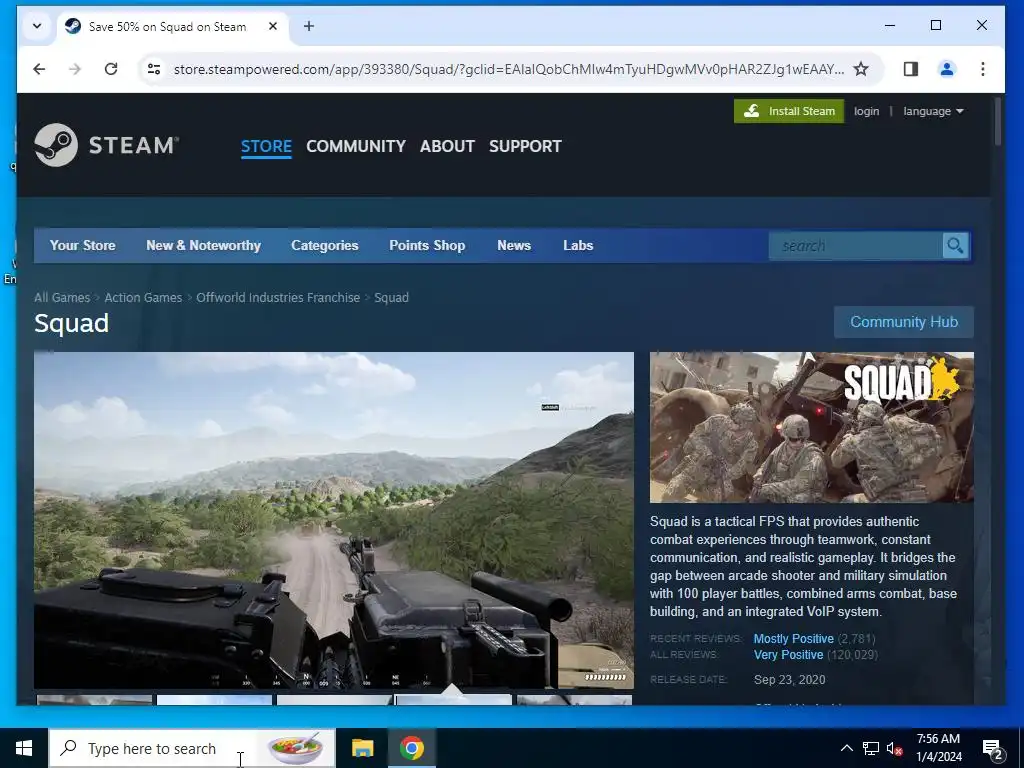Click the address bar URL
The width and height of the screenshot is (1024, 768).
point(508,69)
